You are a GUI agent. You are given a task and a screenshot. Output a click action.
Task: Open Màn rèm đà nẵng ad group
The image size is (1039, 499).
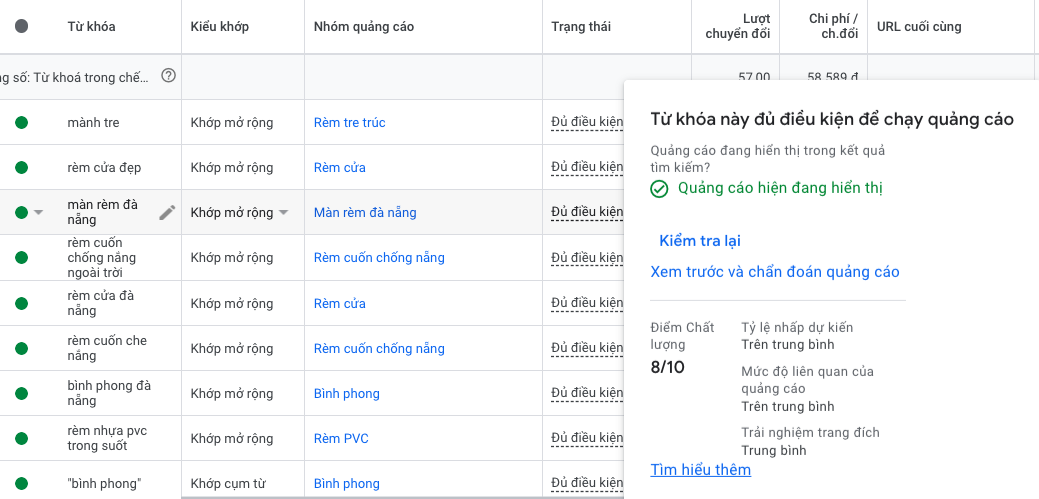(x=365, y=213)
